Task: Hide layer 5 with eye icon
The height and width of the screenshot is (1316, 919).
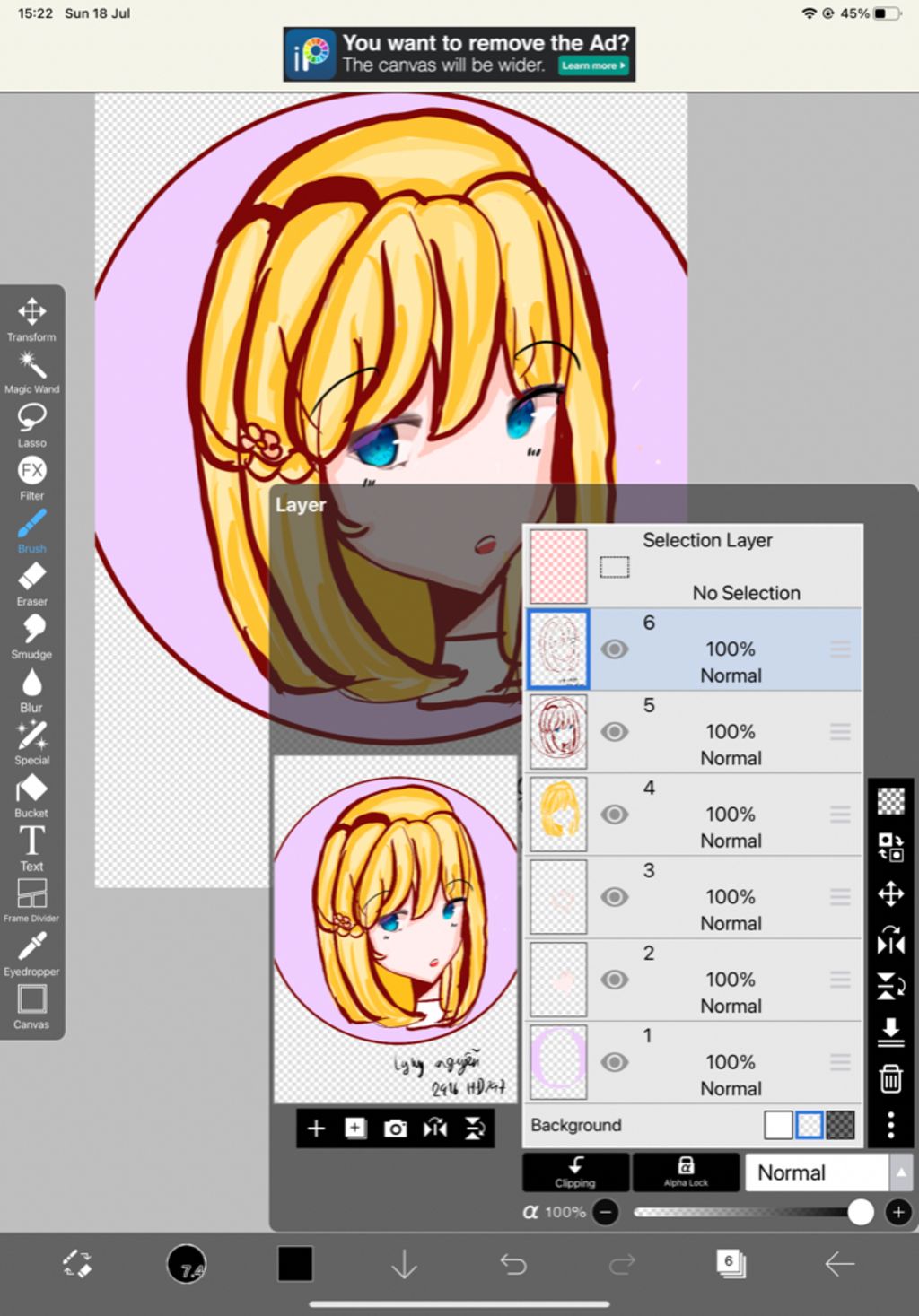Action: pyautogui.click(x=614, y=731)
